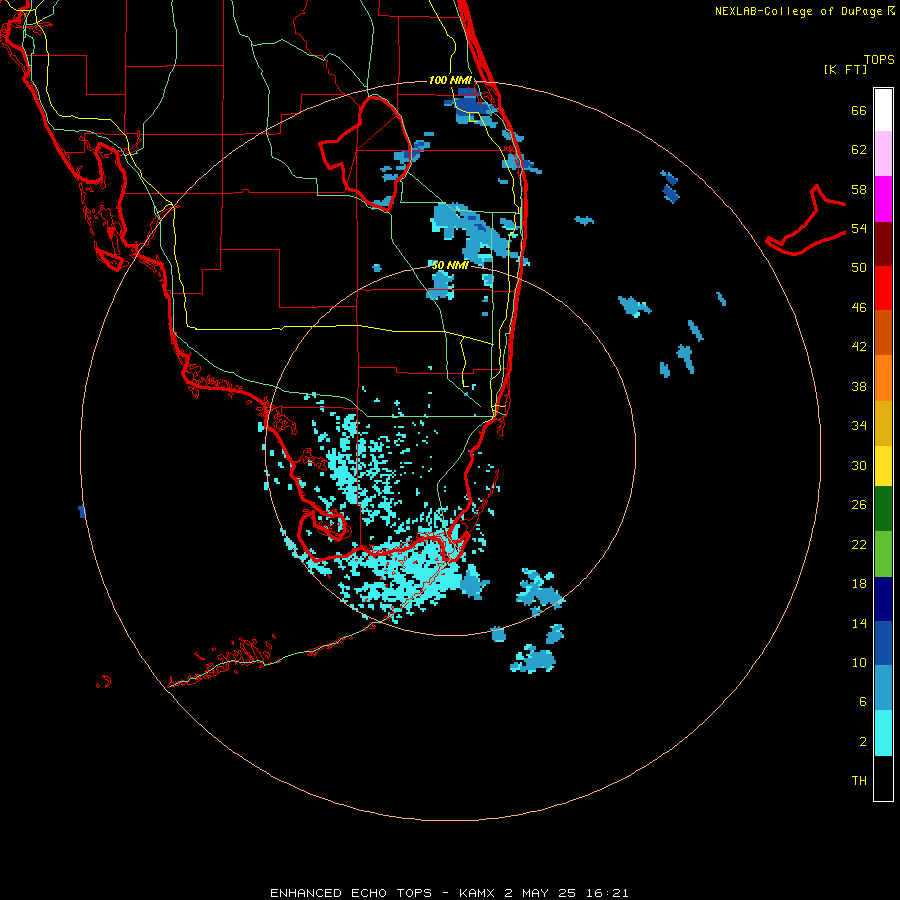Click the dark orange 46 color swatch

(x=883, y=332)
